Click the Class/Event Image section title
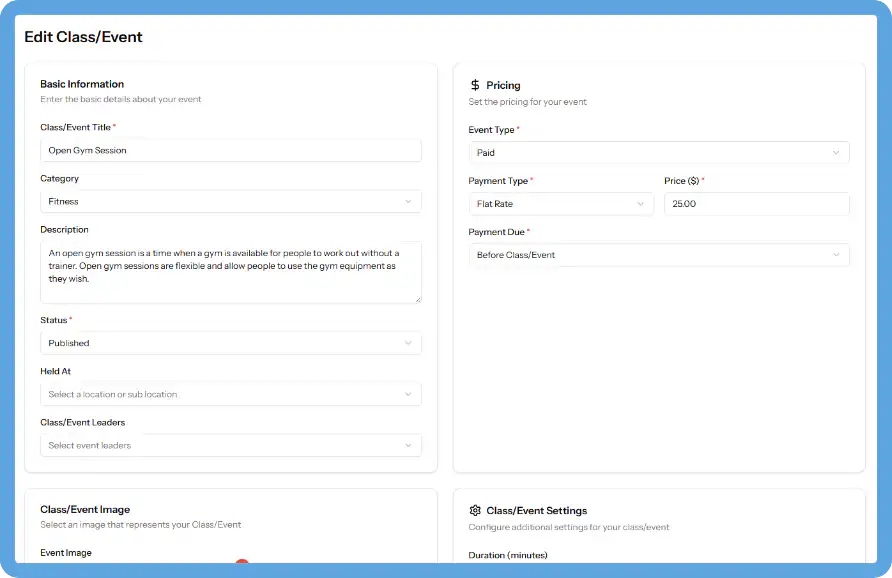892x578 pixels. (x=84, y=509)
